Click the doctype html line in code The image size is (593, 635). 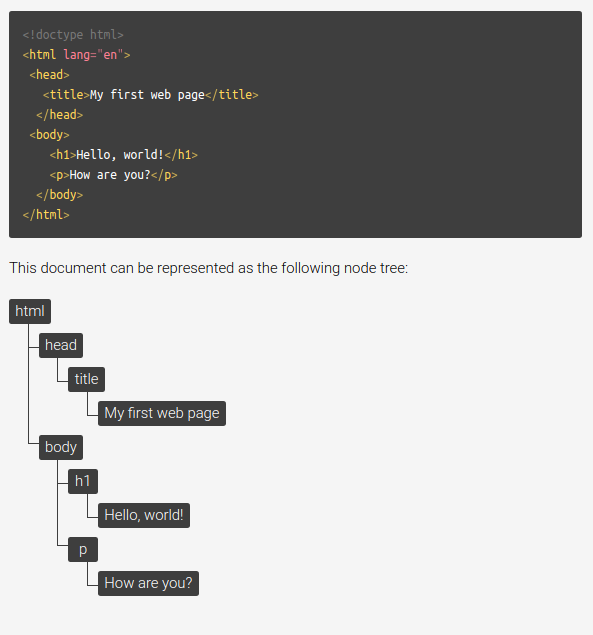tap(73, 35)
